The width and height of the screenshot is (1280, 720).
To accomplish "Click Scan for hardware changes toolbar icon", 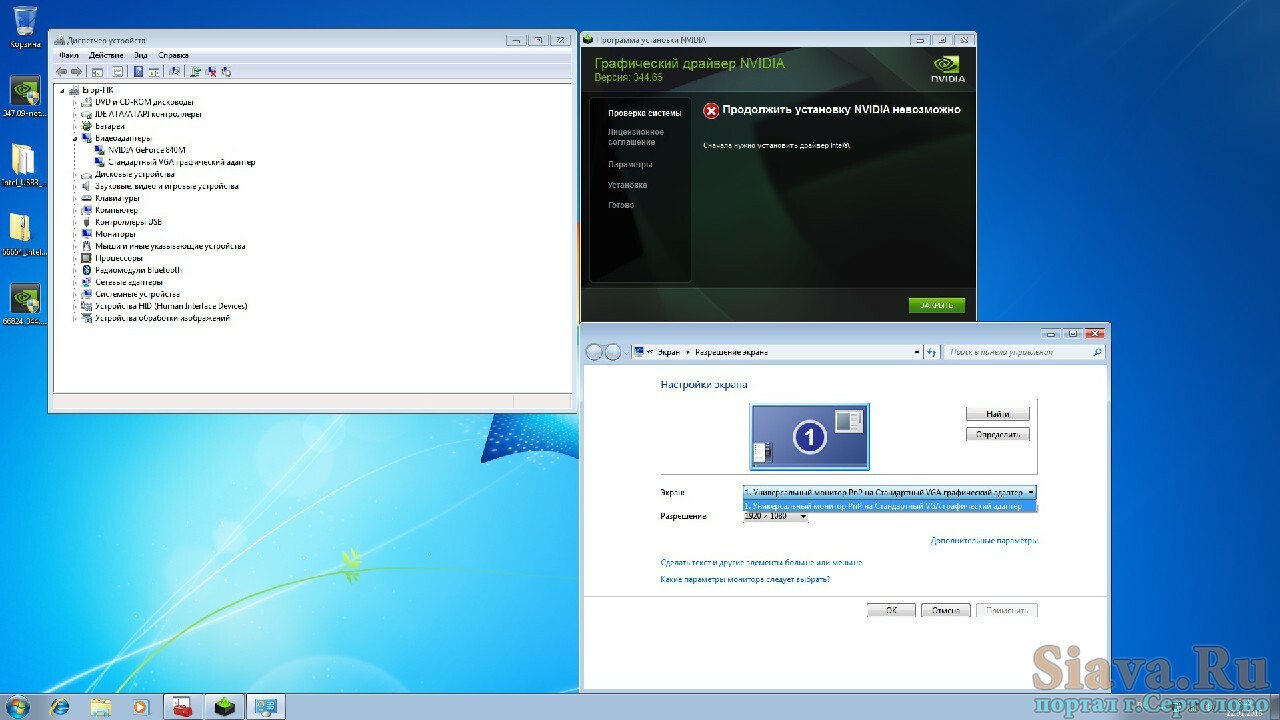I will 175,72.
